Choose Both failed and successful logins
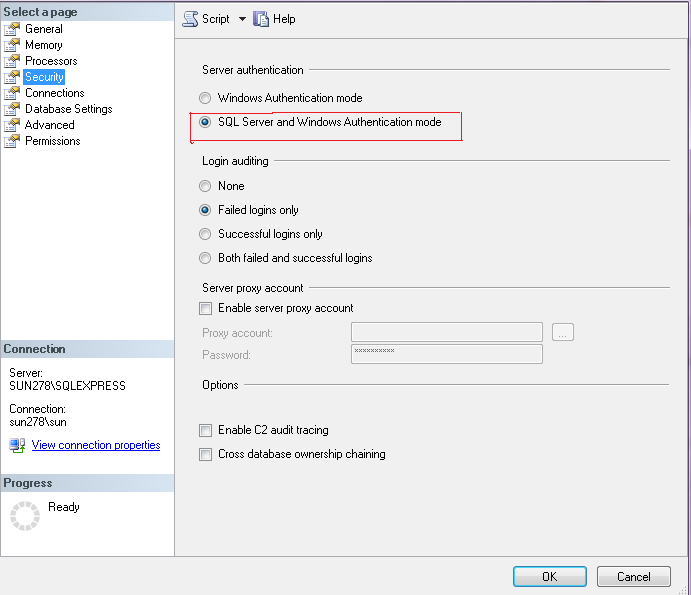 205,258
